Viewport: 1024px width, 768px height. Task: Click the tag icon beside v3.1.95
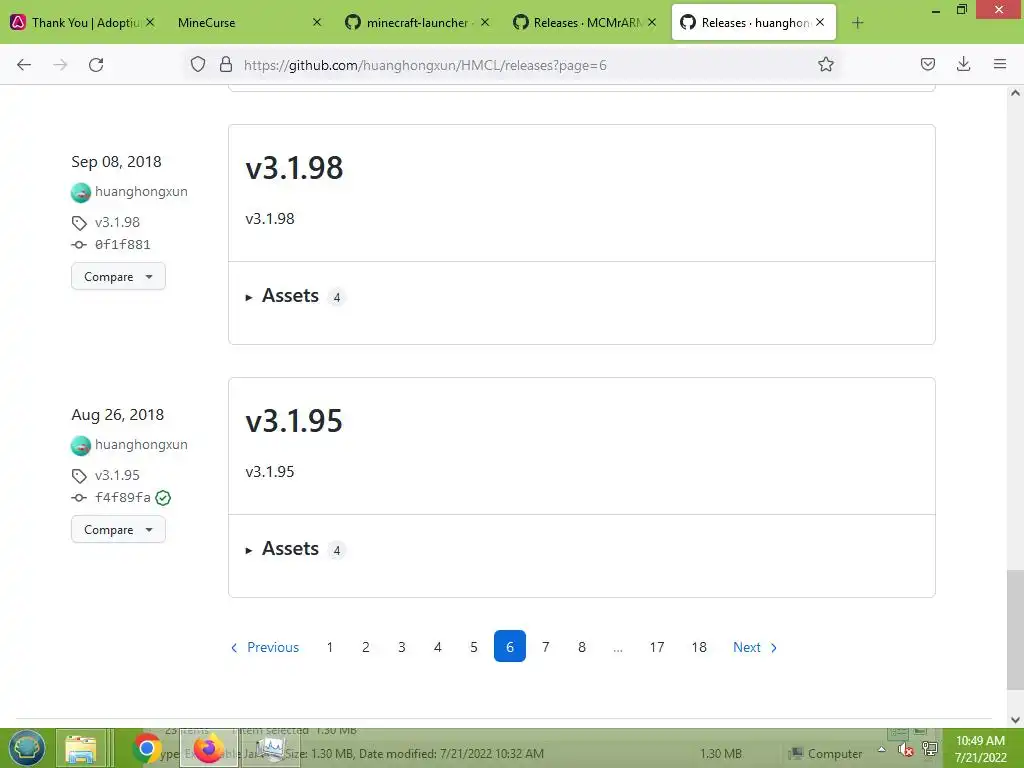[x=79, y=475]
